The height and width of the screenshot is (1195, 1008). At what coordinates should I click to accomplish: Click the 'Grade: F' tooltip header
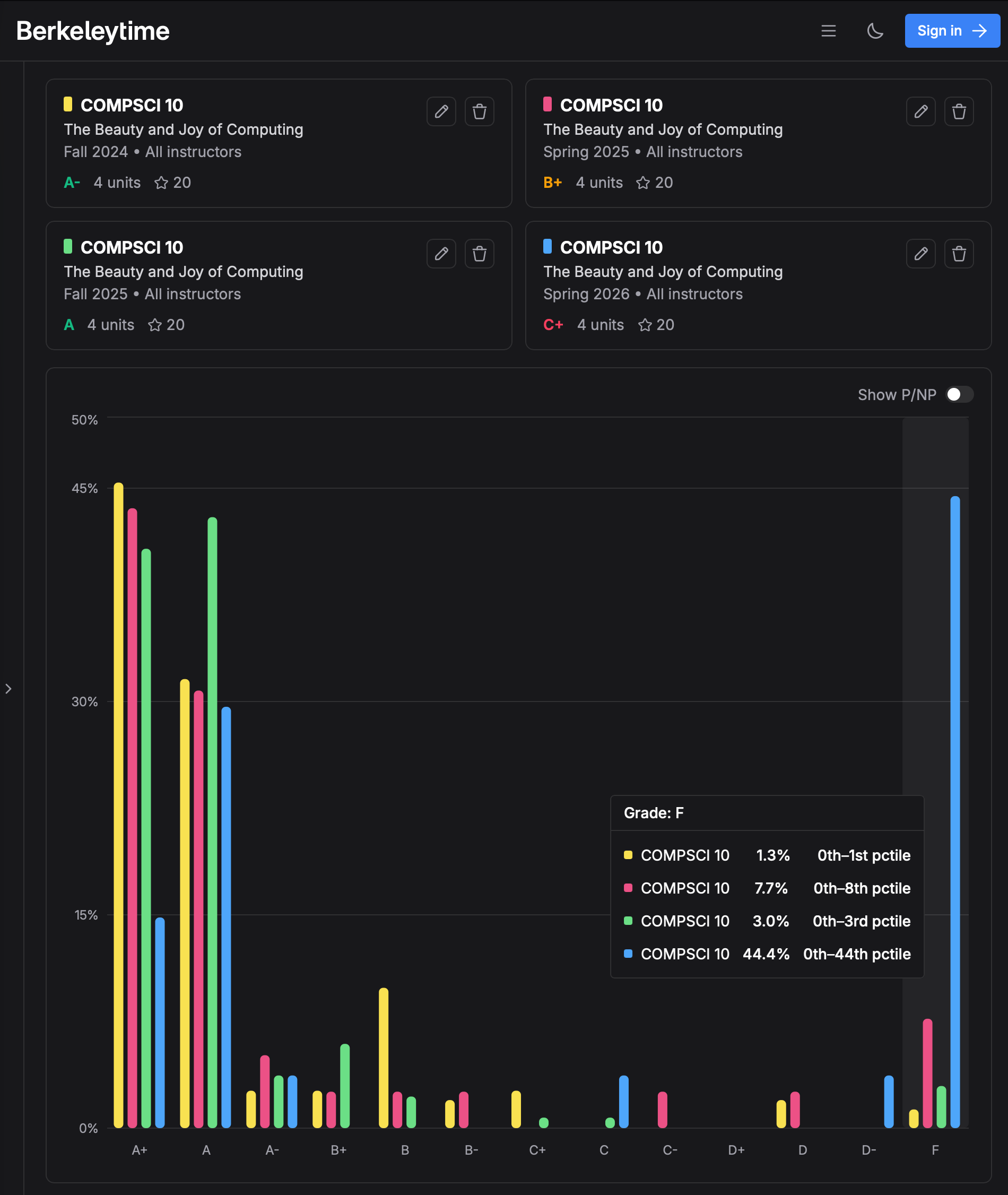tap(653, 812)
